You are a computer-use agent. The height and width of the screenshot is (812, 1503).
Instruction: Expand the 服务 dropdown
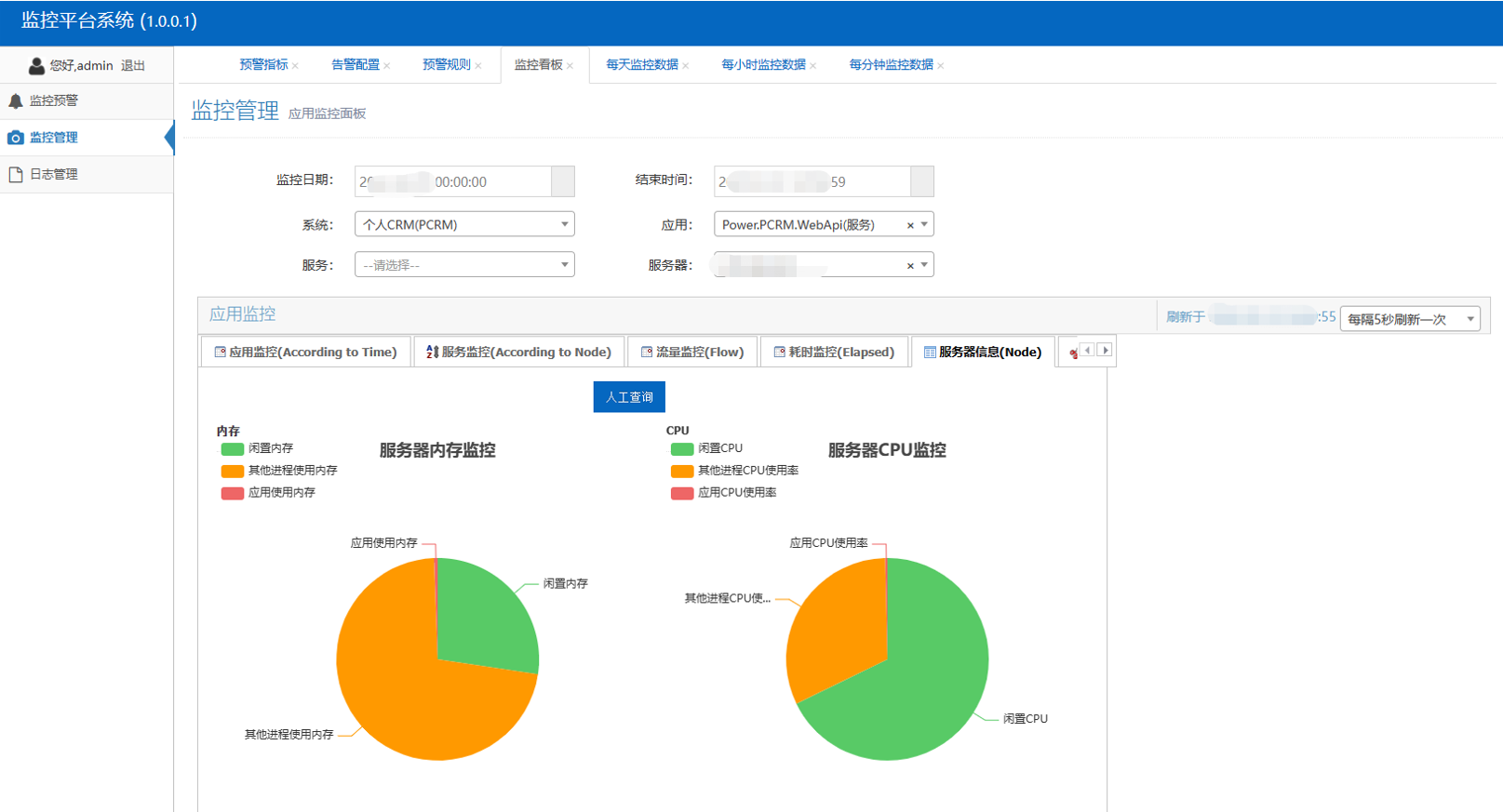(x=464, y=265)
